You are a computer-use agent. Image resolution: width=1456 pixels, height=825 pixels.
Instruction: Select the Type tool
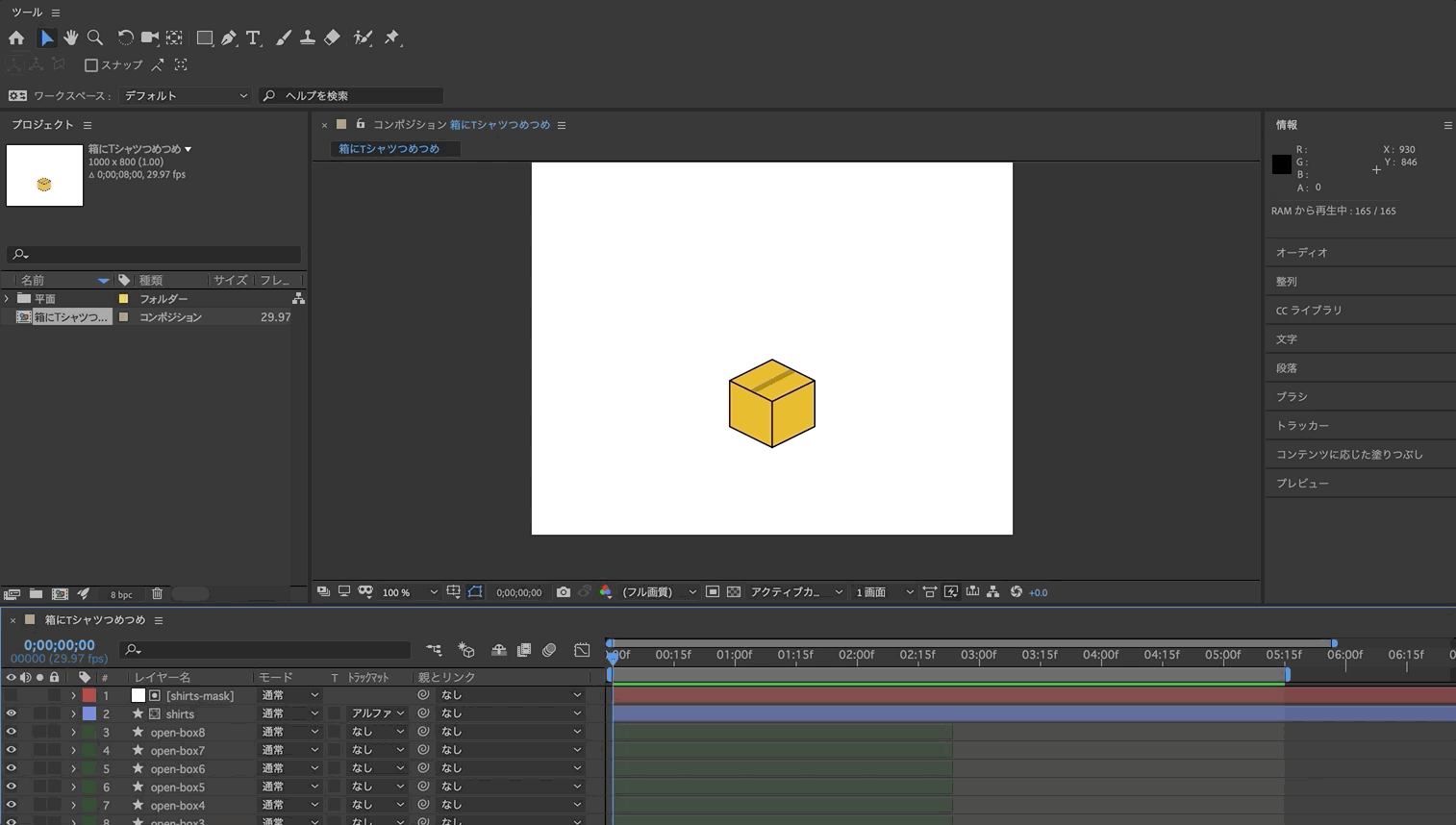point(253,37)
